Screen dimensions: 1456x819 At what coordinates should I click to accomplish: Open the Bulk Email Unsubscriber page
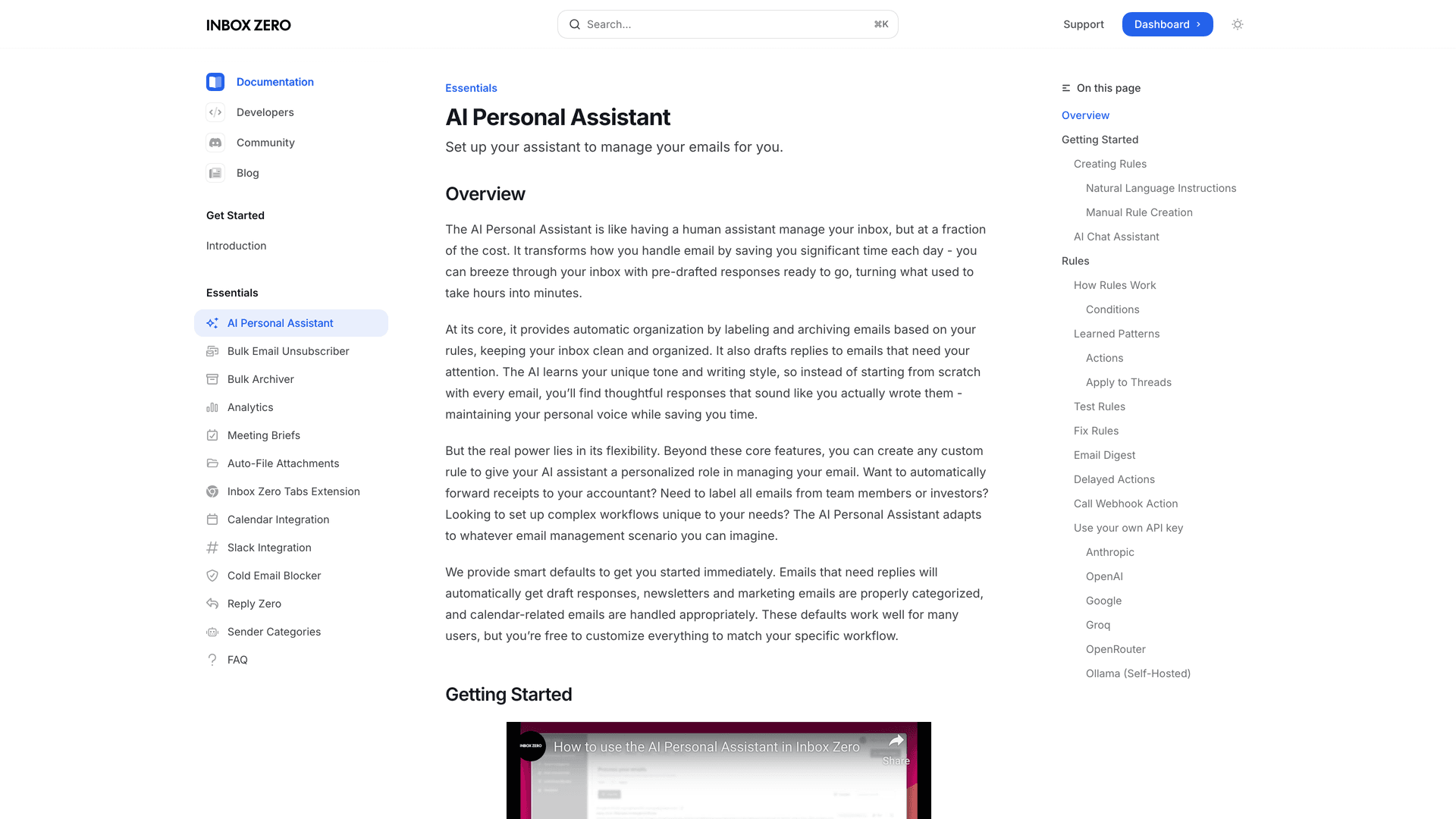[x=288, y=351]
